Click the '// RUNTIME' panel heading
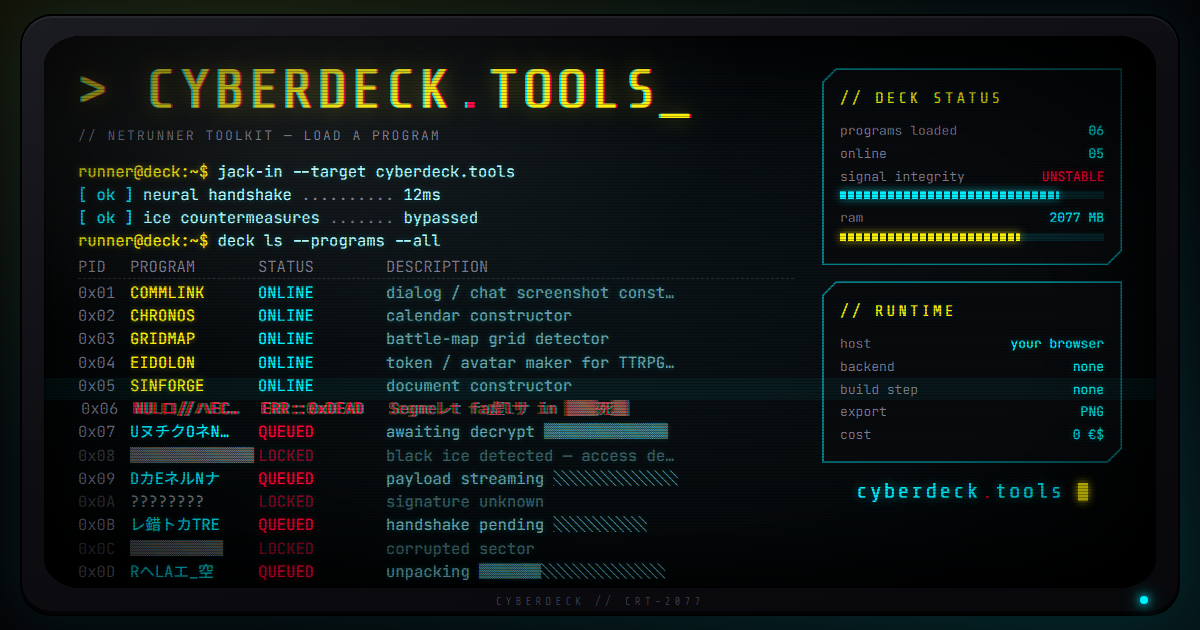1200x630 pixels. click(897, 311)
